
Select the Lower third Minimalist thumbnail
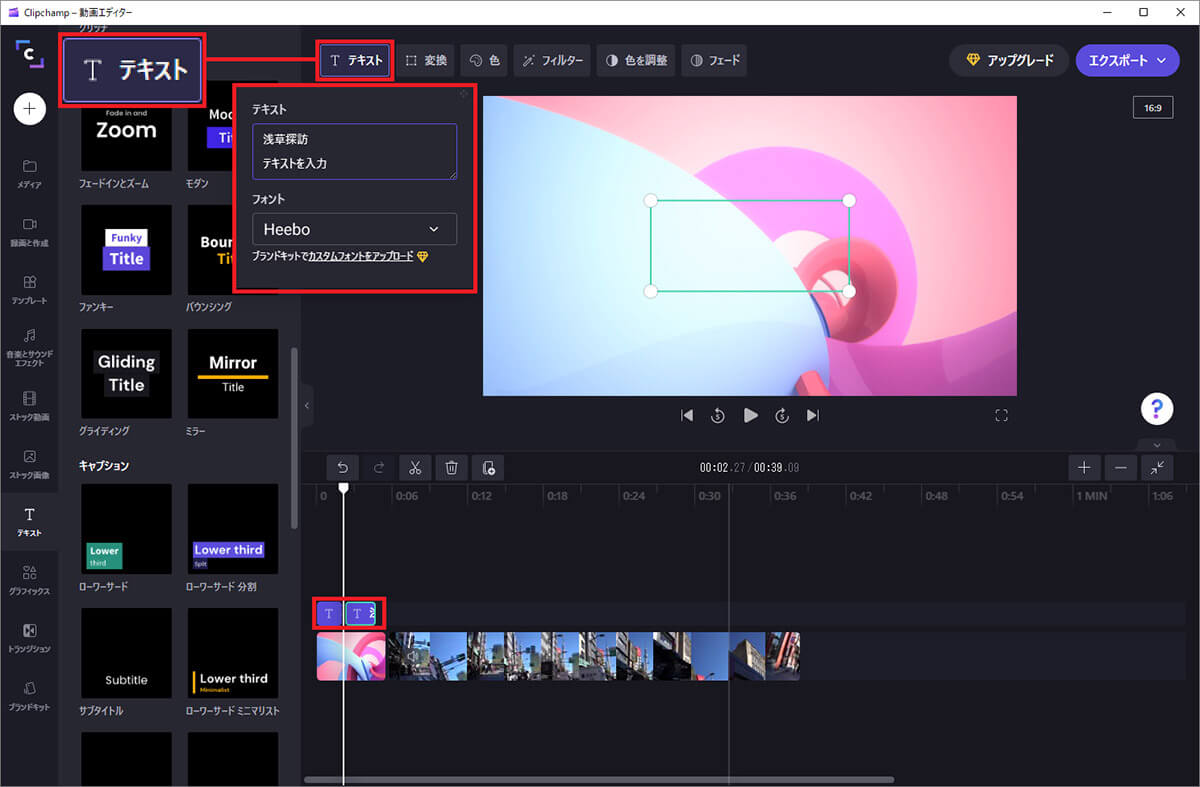point(233,653)
